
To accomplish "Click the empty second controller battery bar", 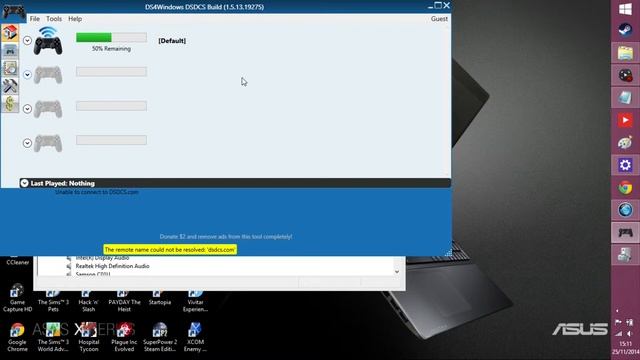I will pos(111,72).
